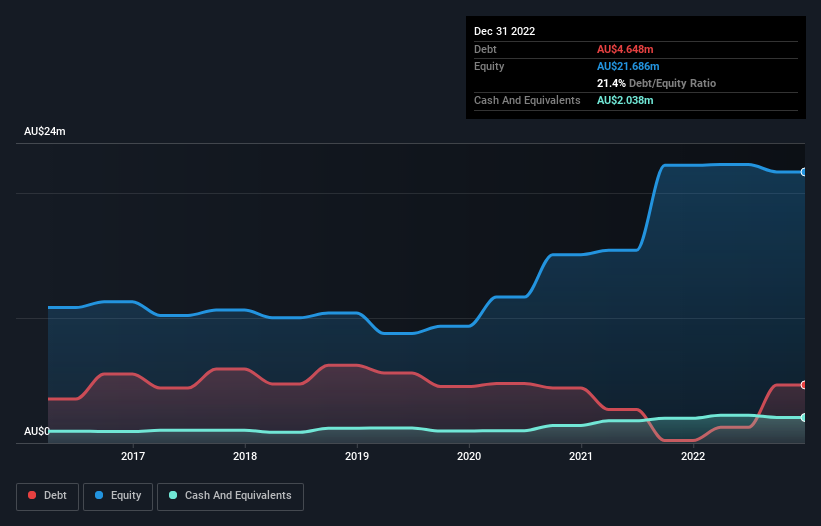The image size is (821, 526).
Task: Toggle the Equity legend button
Action: (x=118, y=496)
